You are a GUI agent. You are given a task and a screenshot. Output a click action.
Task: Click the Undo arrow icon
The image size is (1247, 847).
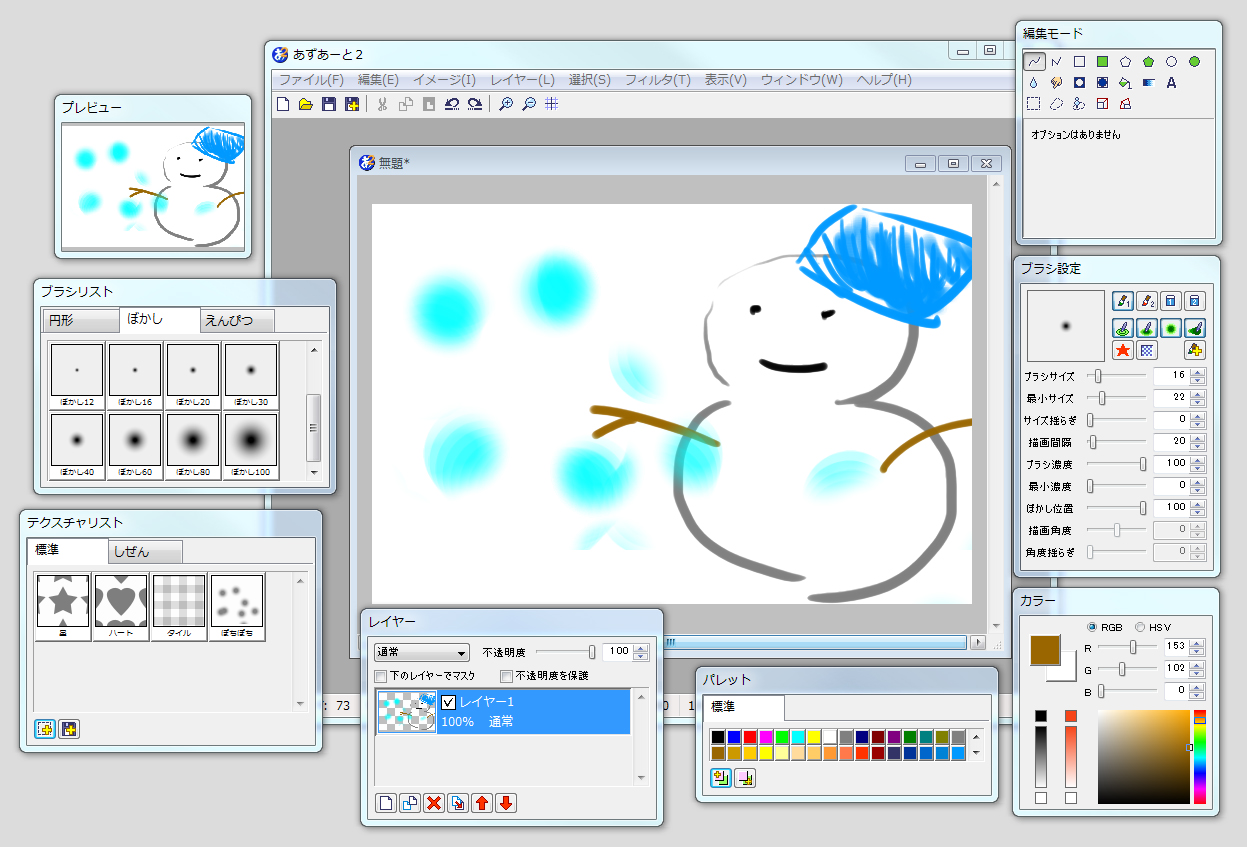pyautogui.click(x=452, y=104)
